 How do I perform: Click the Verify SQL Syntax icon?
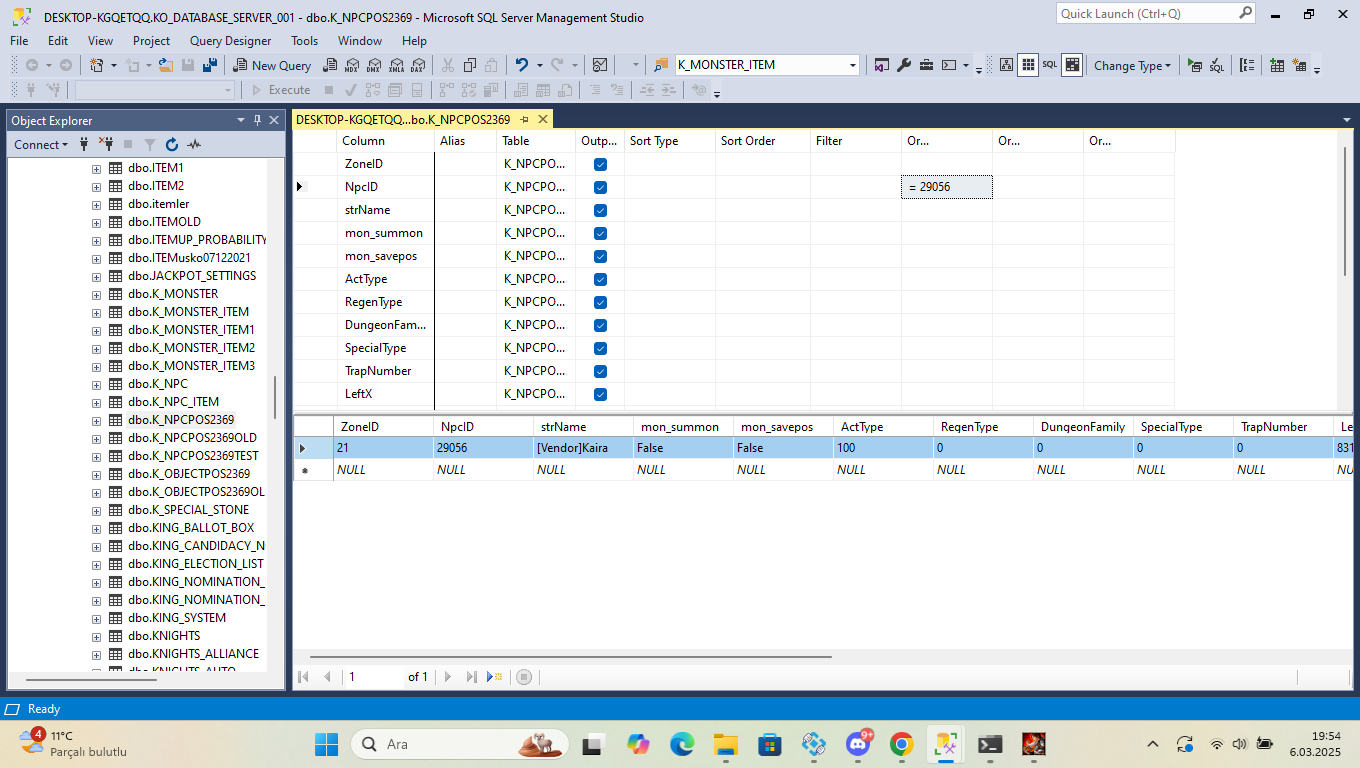1216,65
